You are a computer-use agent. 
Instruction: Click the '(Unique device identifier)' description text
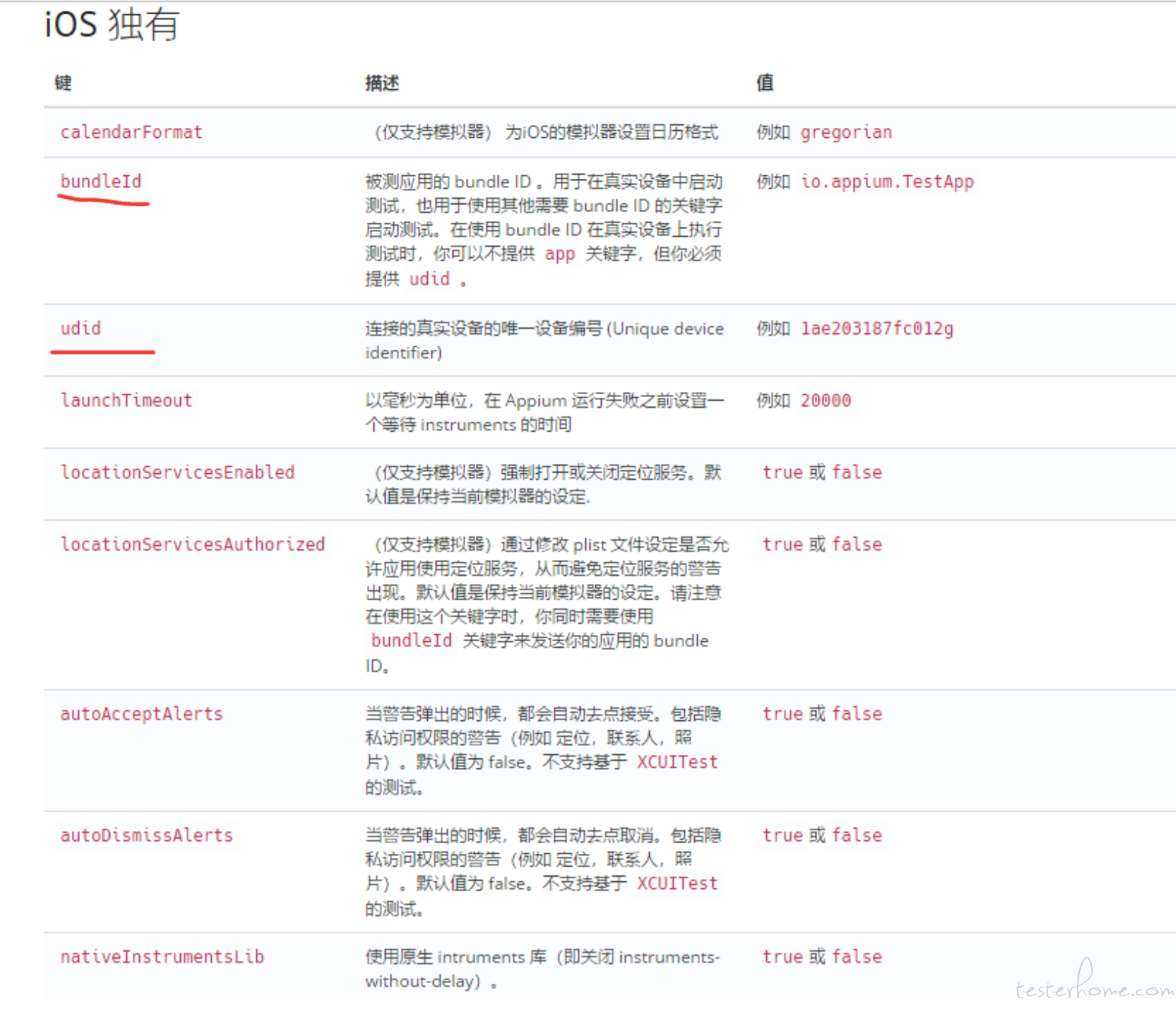pyautogui.click(x=544, y=340)
